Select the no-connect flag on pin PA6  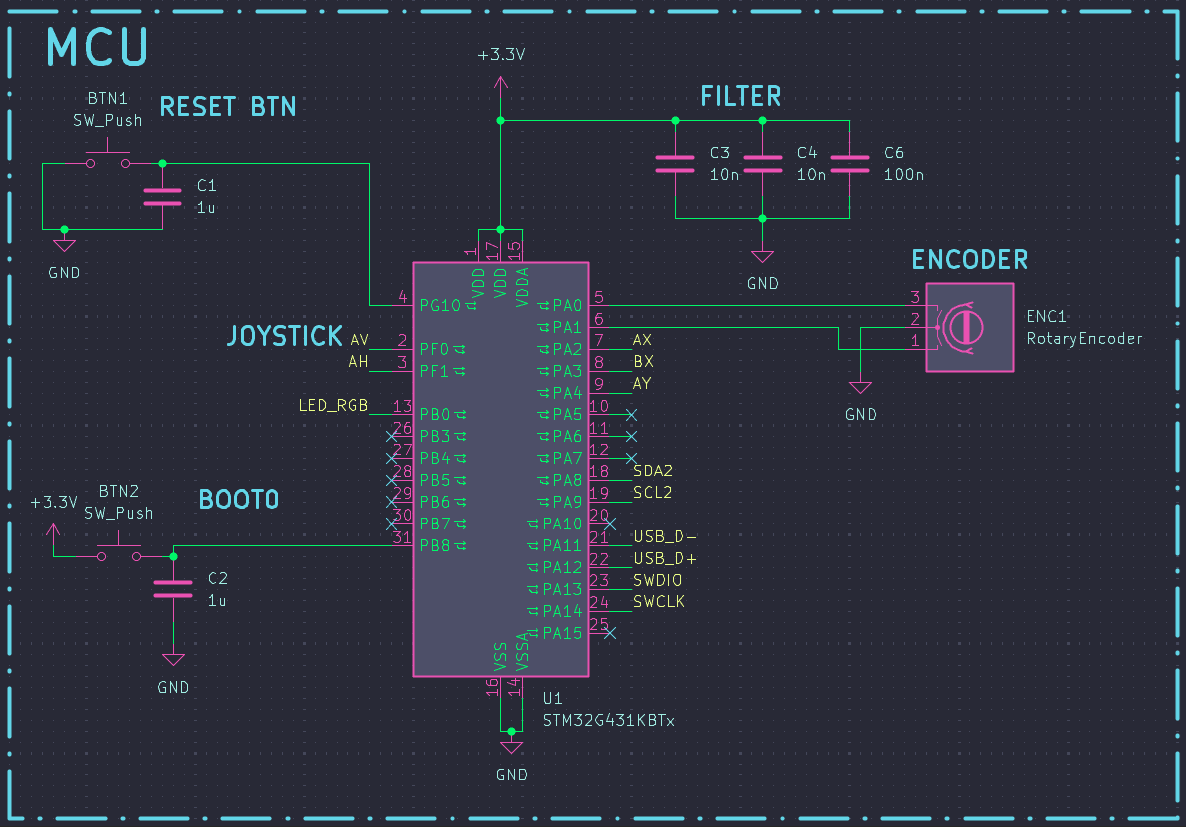(632, 437)
